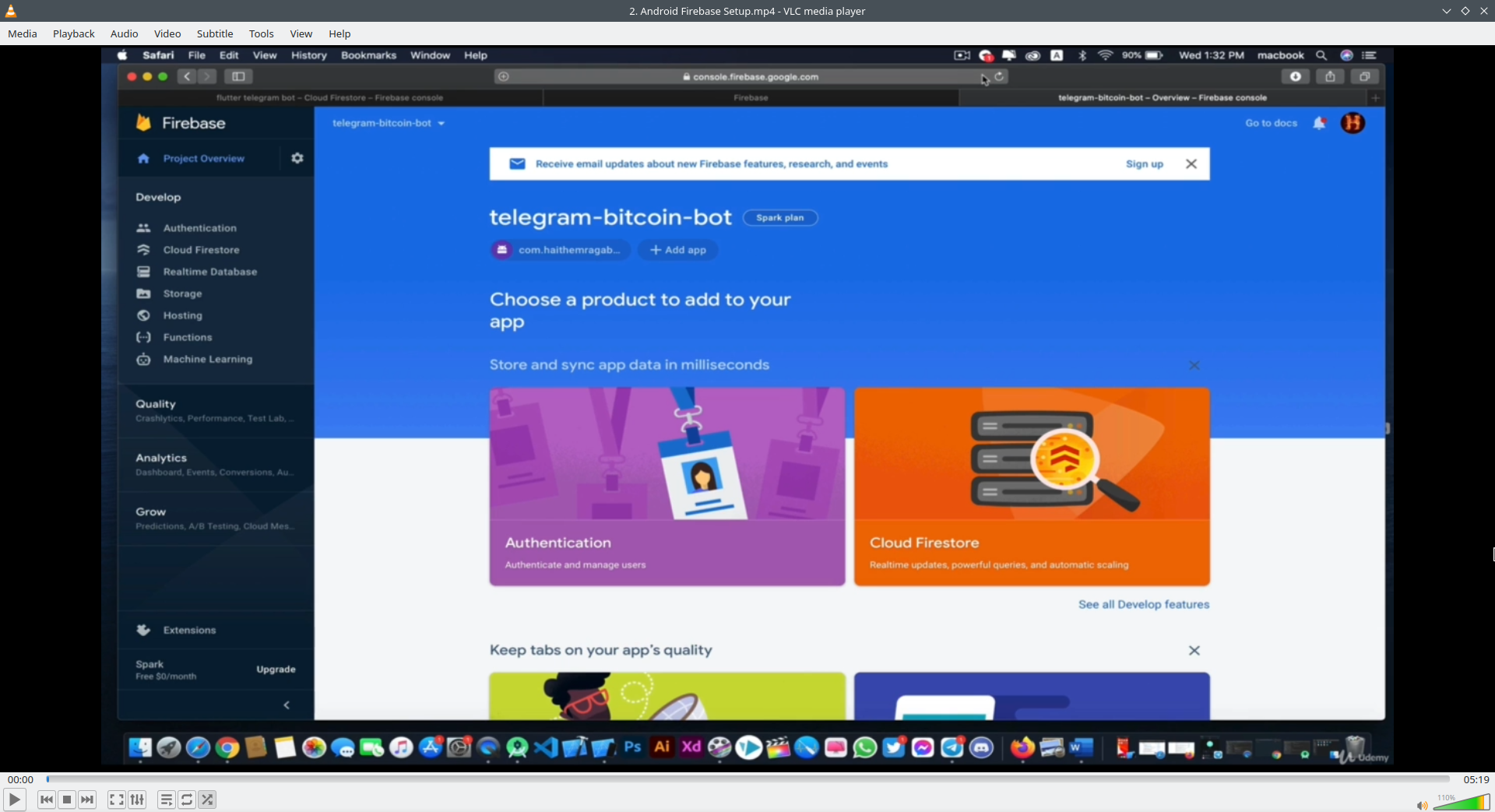
Task: Show the VLC playlist
Action: coord(166,800)
